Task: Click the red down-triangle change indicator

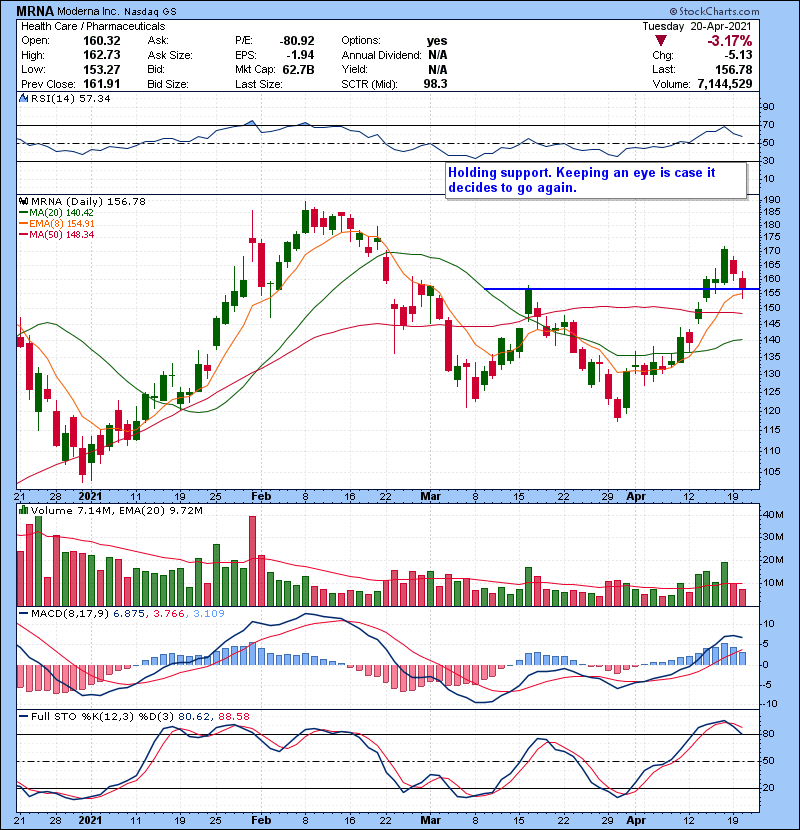Action: pyautogui.click(x=660, y=40)
